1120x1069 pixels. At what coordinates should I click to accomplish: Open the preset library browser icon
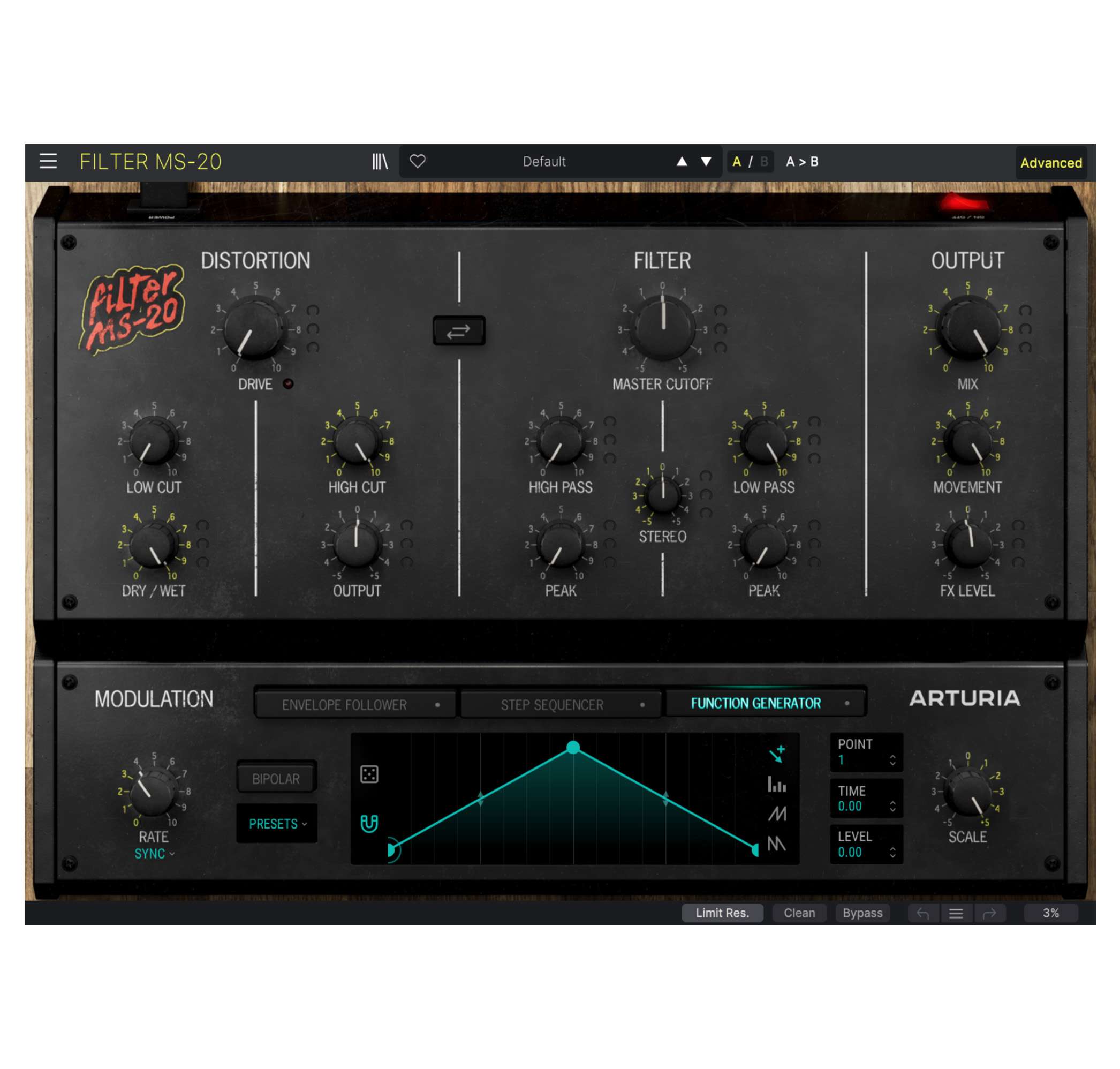380,161
